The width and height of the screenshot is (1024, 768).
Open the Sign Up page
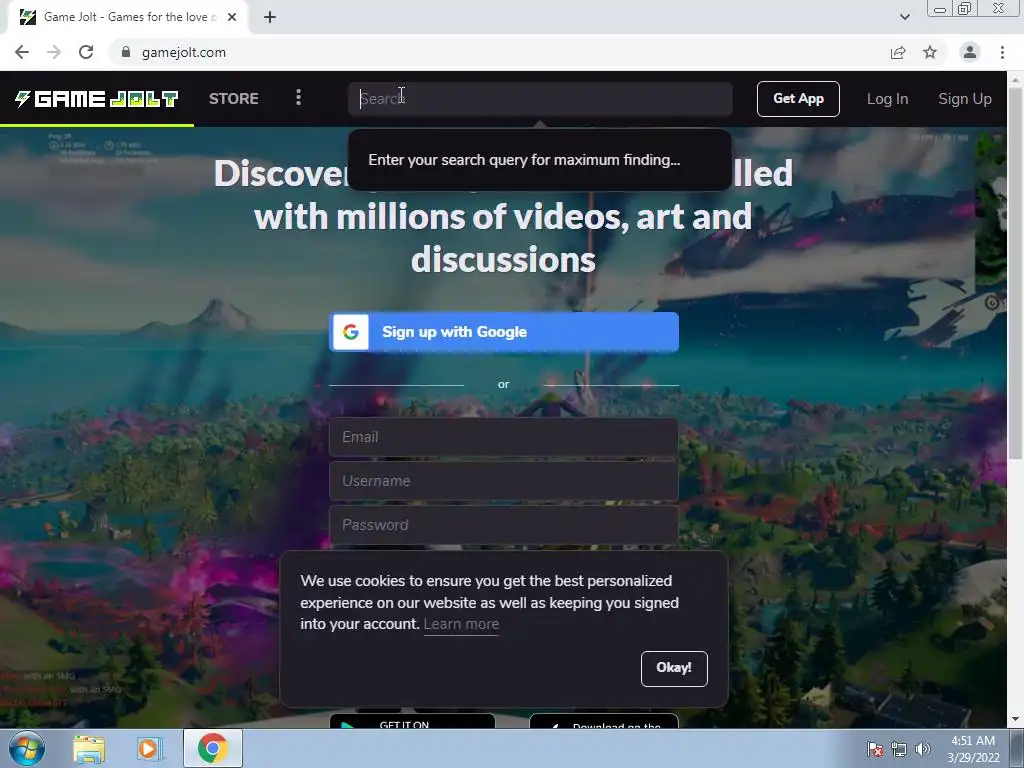click(x=965, y=99)
